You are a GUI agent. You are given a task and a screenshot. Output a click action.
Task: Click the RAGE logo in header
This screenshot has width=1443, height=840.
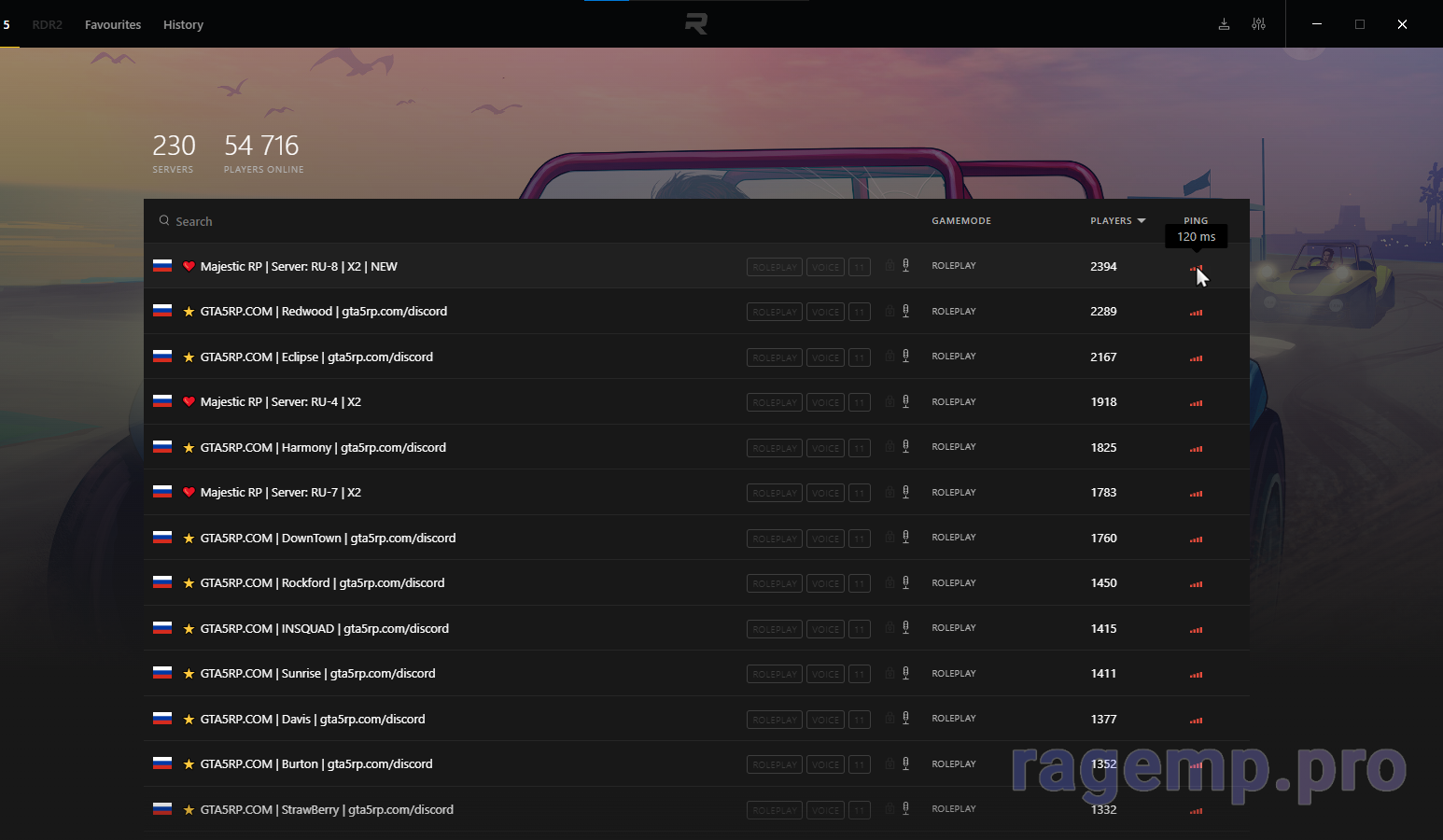pos(696,24)
